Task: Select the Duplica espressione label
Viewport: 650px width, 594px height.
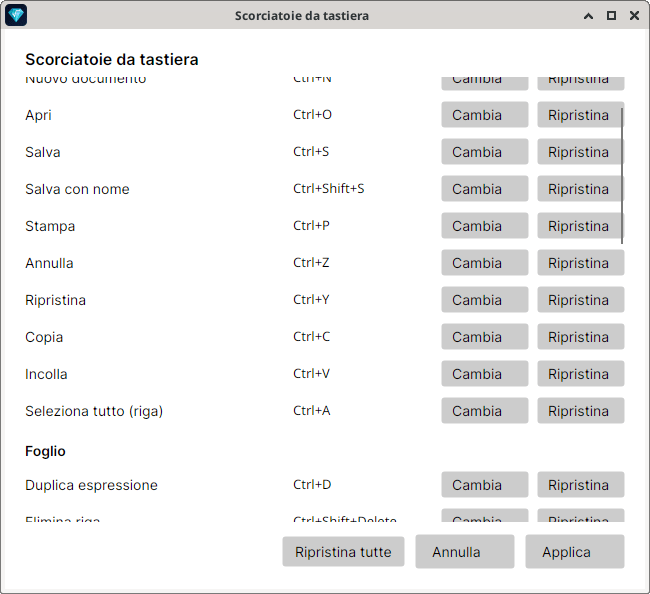Action: coord(91,485)
